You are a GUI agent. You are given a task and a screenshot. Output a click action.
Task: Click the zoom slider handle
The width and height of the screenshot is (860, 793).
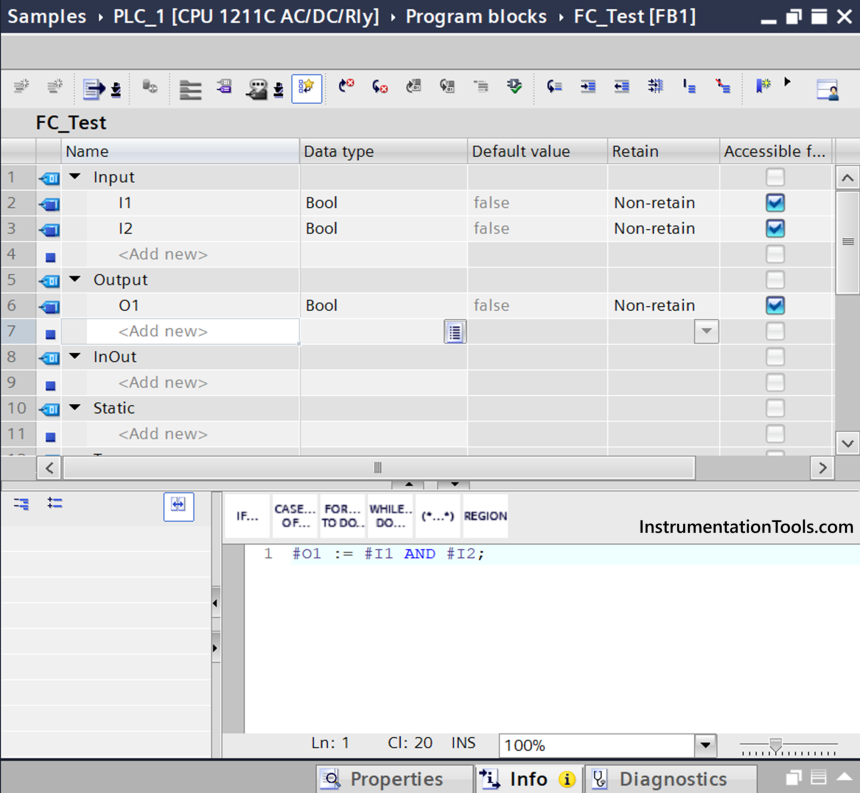pyautogui.click(x=776, y=745)
